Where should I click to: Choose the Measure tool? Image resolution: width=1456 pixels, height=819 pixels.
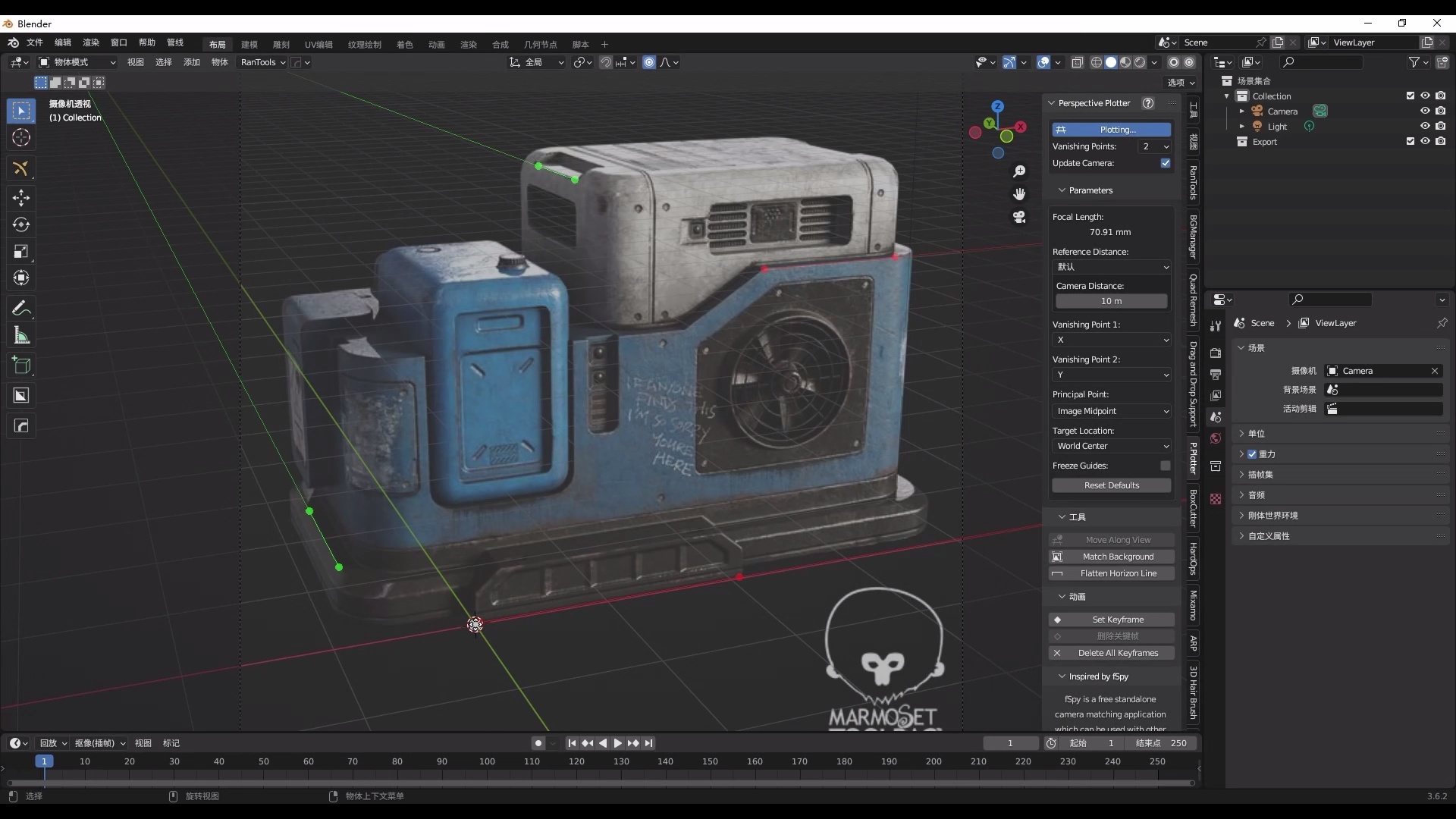click(x=21, y=335)
